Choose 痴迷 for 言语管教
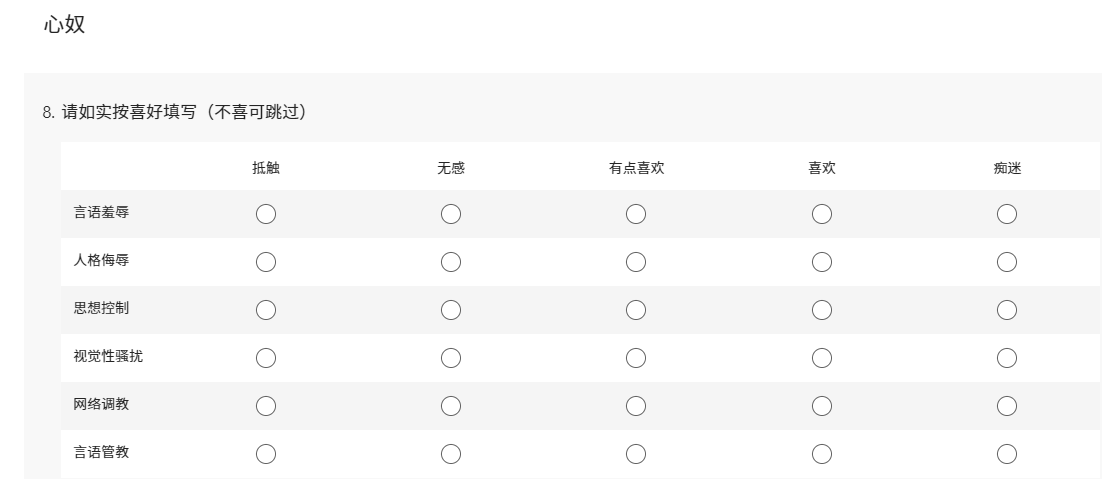Image resolution: width=1102 pixels, height=479 pixels. click(1007, 454)
